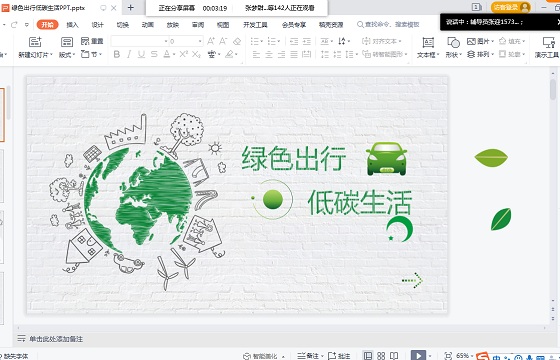Click the green car image on slide
This screenshot has width=560, height=360.
[387, 159]
